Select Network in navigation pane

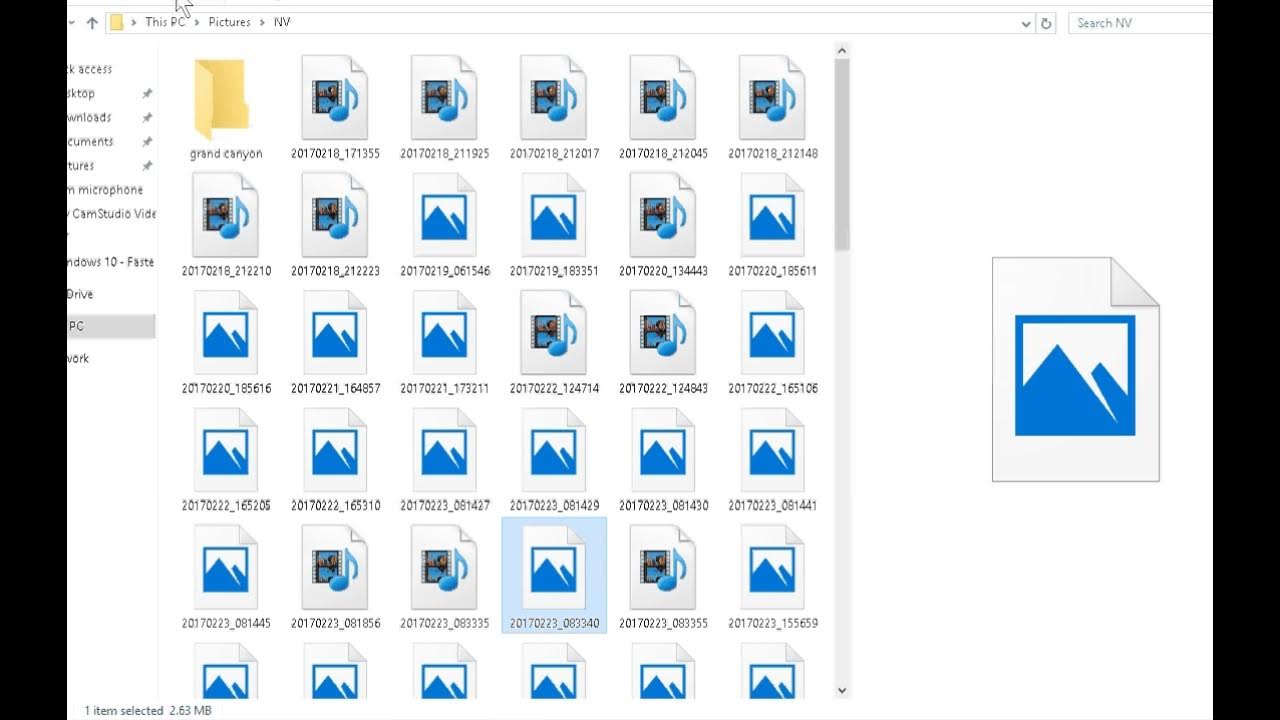(x=79, y=358)
